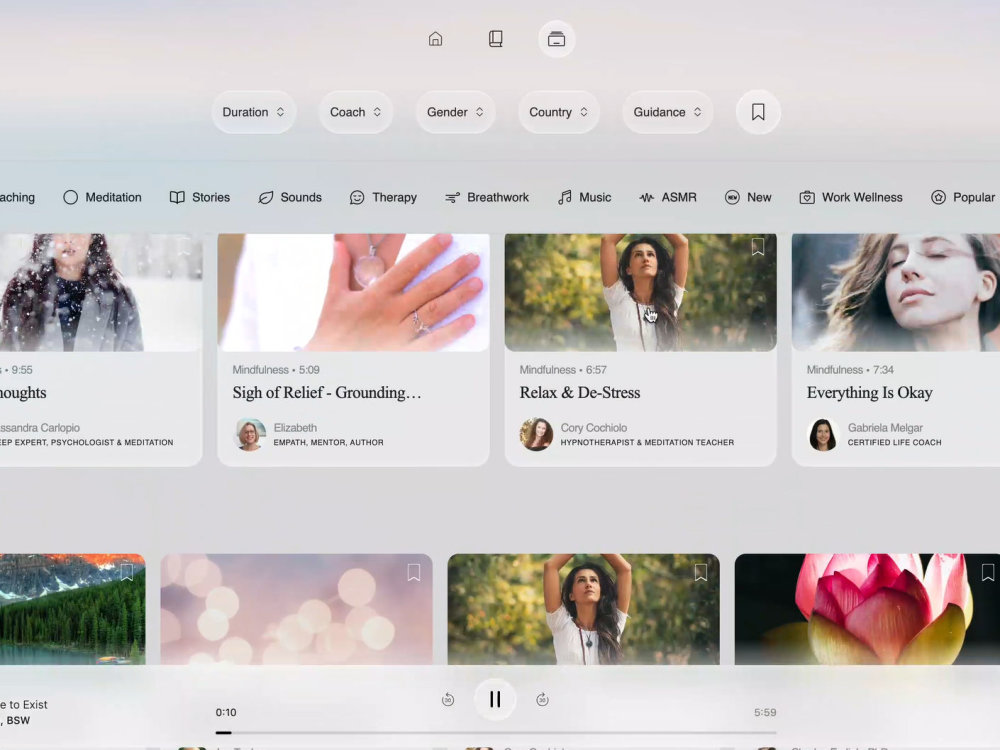Select the Stories category
This screenshot has width=1000, height=750.
pos(200,198)
